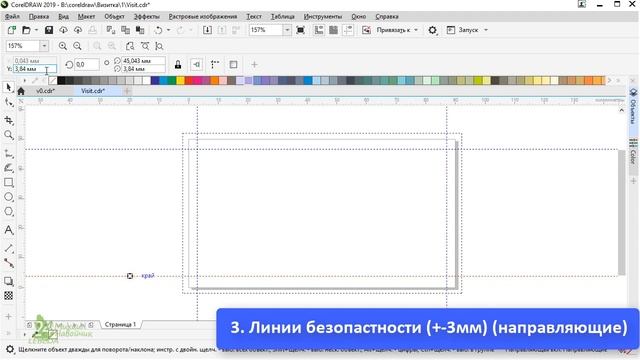Select the Страница 1 page tab

click(120, 324)
